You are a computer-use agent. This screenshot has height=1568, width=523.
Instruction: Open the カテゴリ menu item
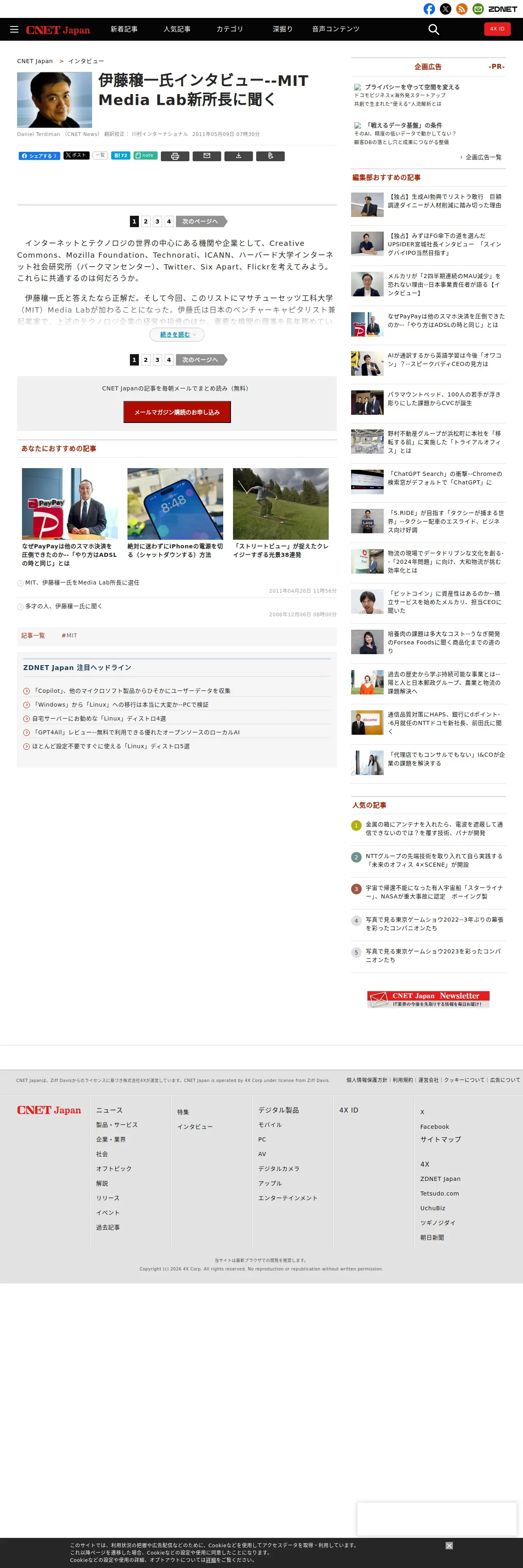click(x=230, y=29)
